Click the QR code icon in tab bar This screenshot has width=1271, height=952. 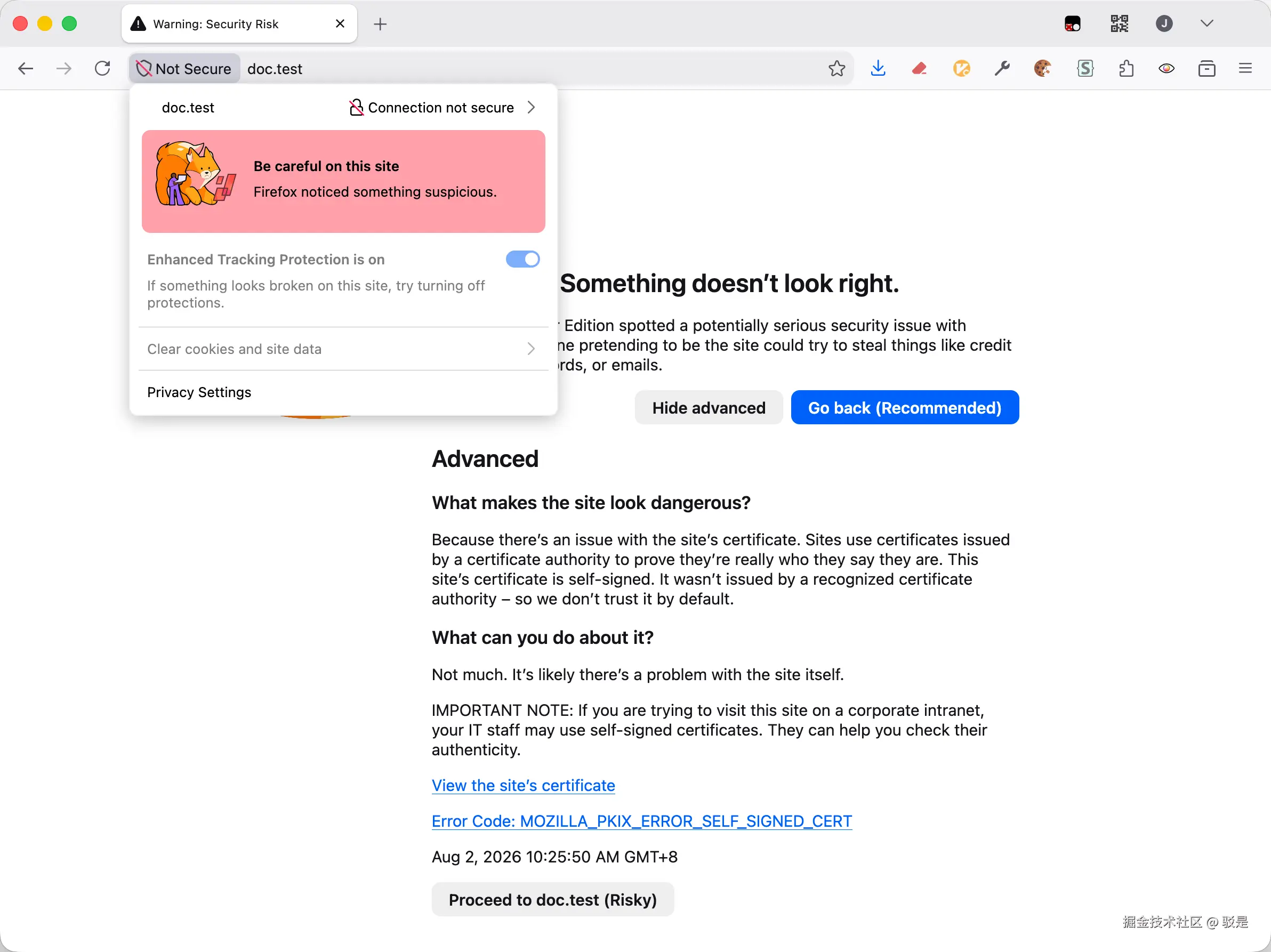click(1119, 23)
